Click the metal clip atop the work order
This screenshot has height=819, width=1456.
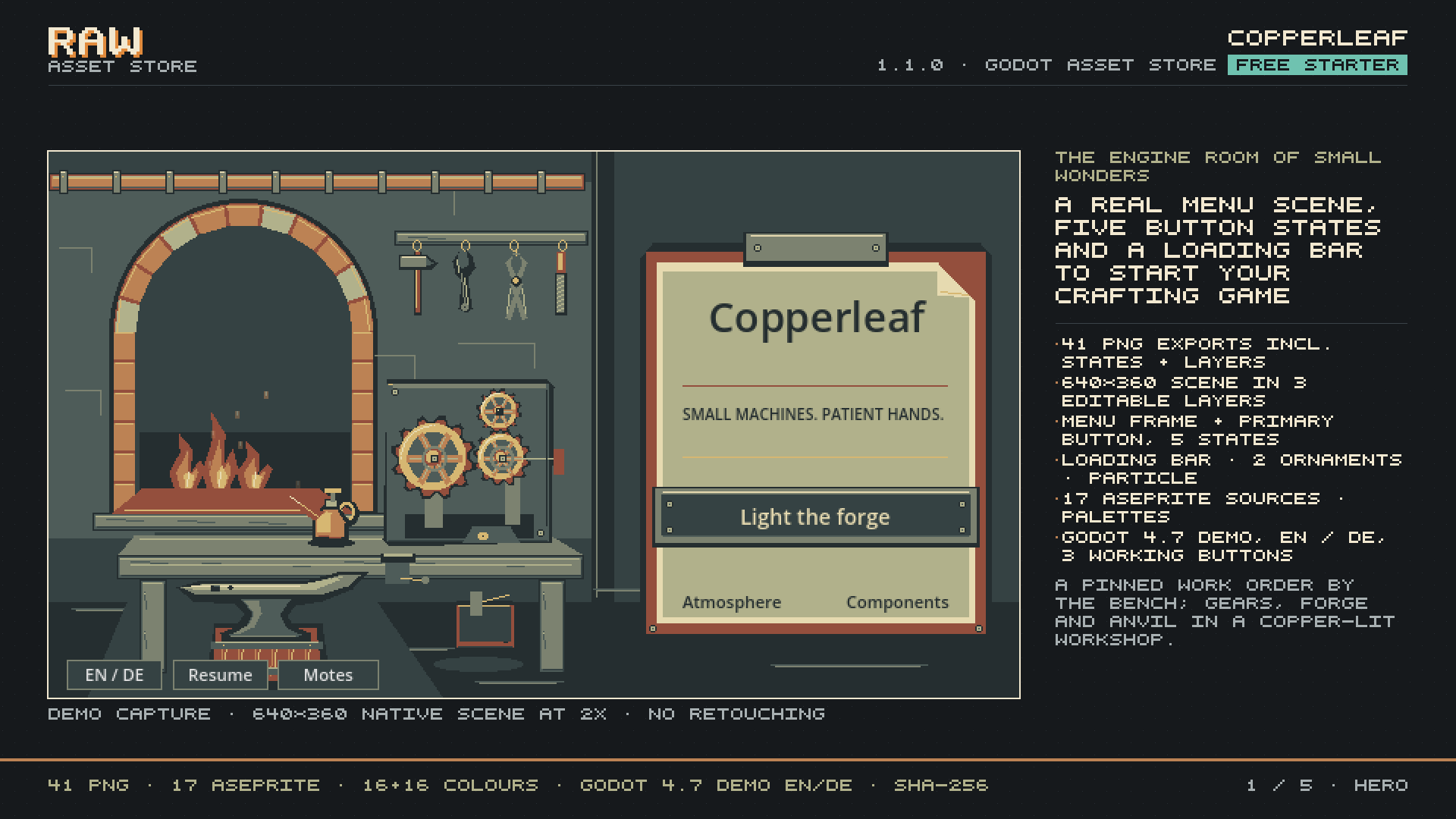tap(816, 249)
